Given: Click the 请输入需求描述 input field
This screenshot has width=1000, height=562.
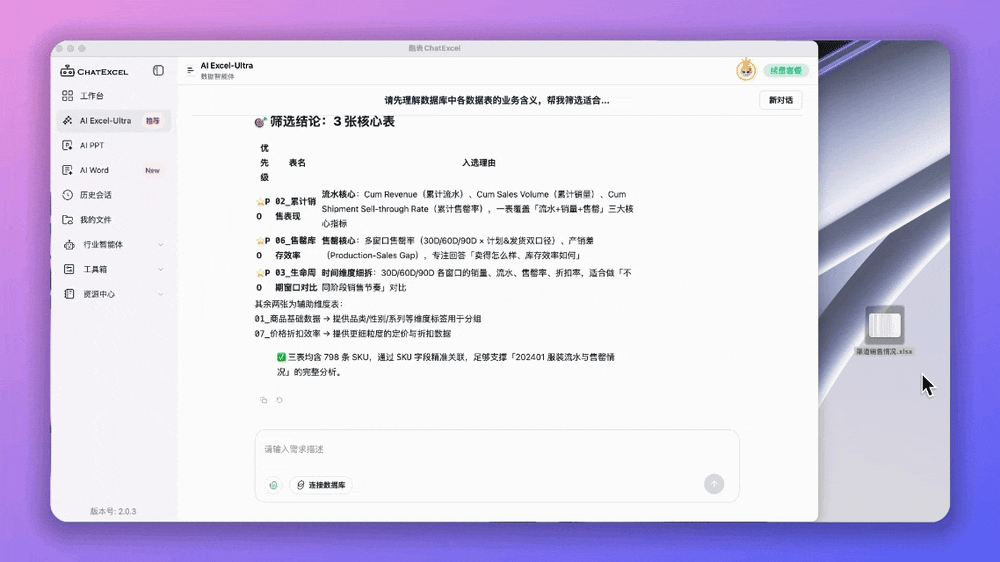Looking at the screenshot, I should [x=497, y=449].
